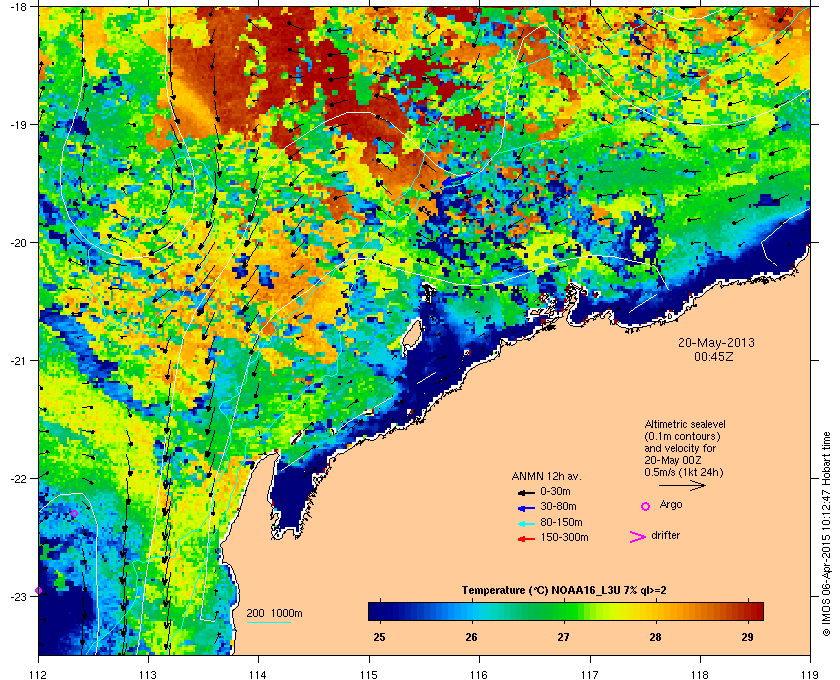840x680 pixels.
Task: Click the 0-30m legend label
Action: click(x=555, y=491)
